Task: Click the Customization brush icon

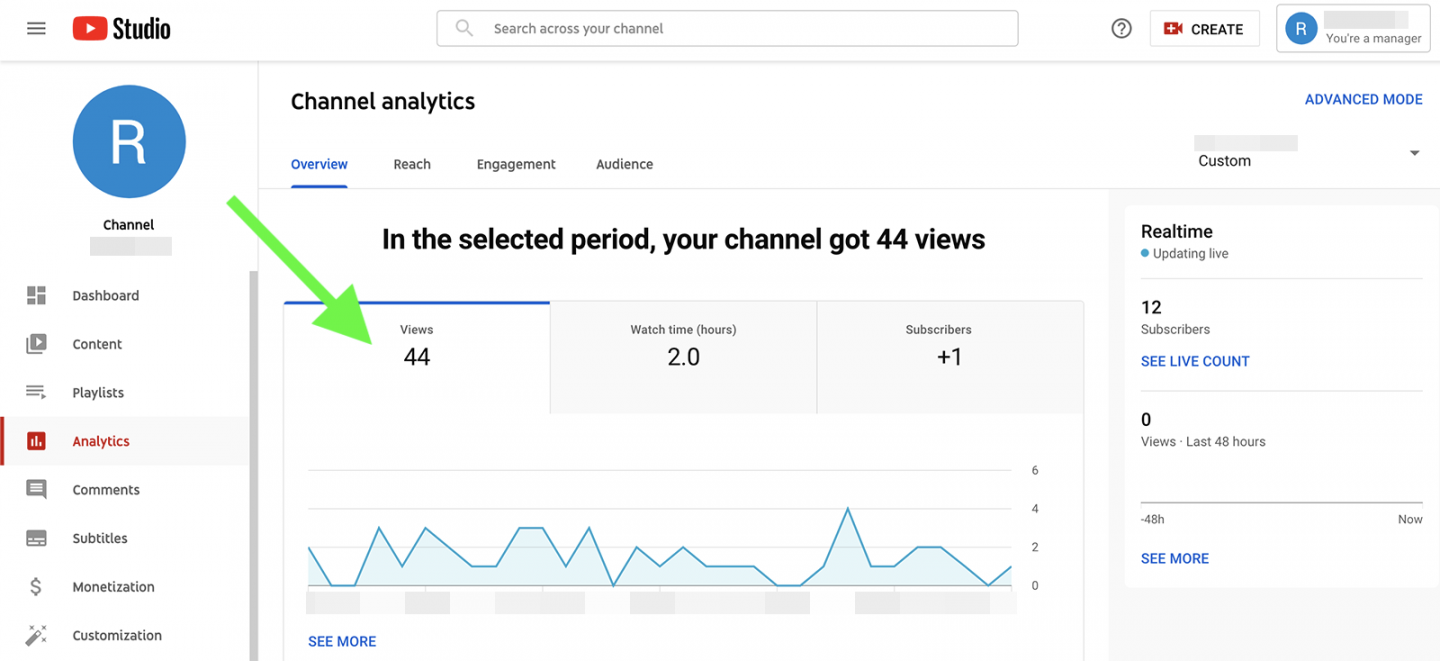Action: click(36, 635)
